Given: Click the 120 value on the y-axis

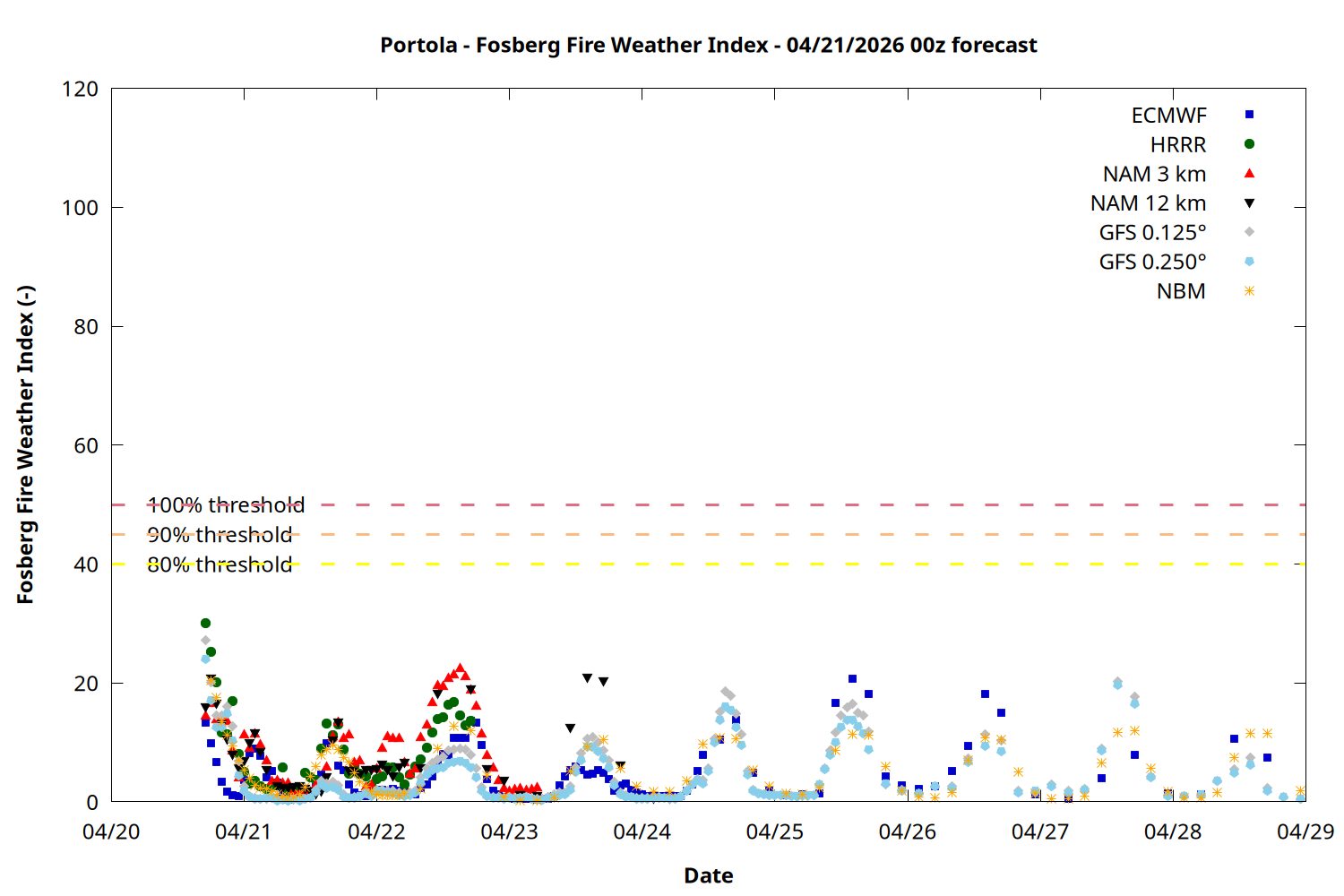Looking at the screenshot, I should [x=80, y=89].
